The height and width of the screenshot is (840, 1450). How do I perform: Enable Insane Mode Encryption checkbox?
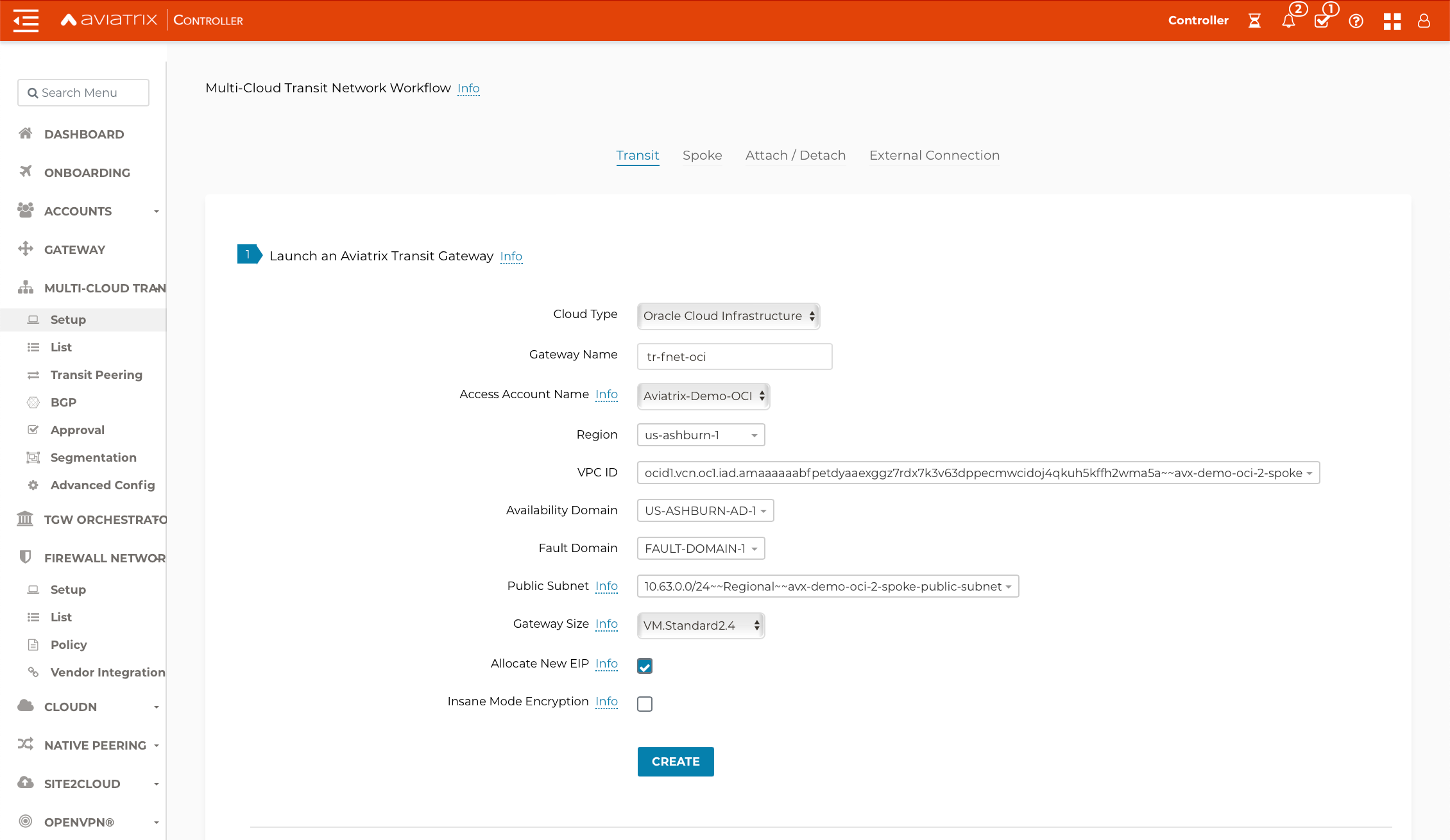[x=645, y=703]
